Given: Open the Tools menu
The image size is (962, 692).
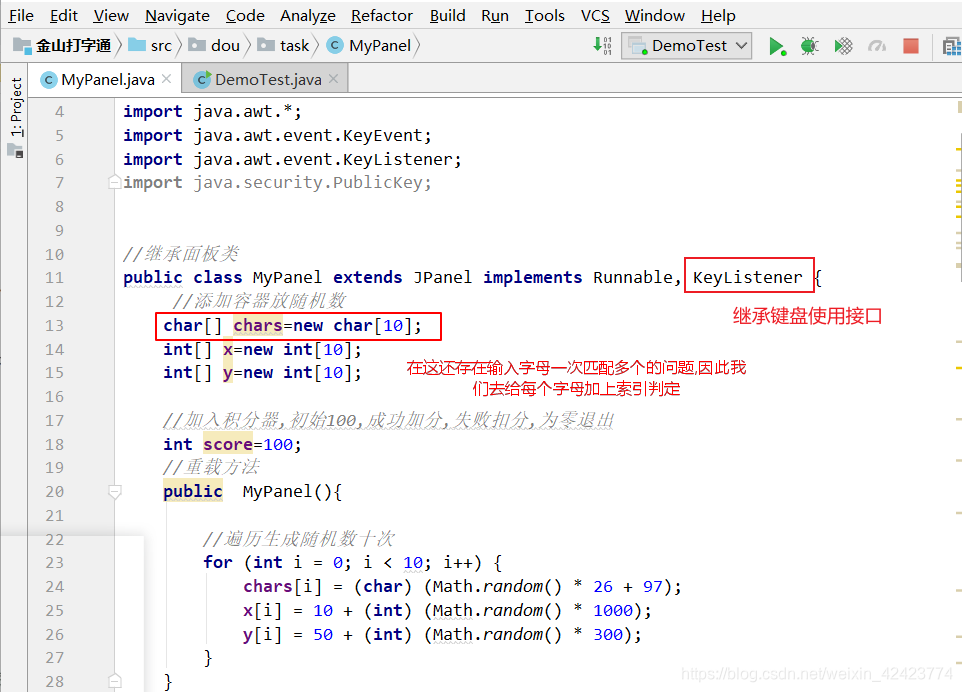Looking at the screenshot, I should (x=544, y=15).
